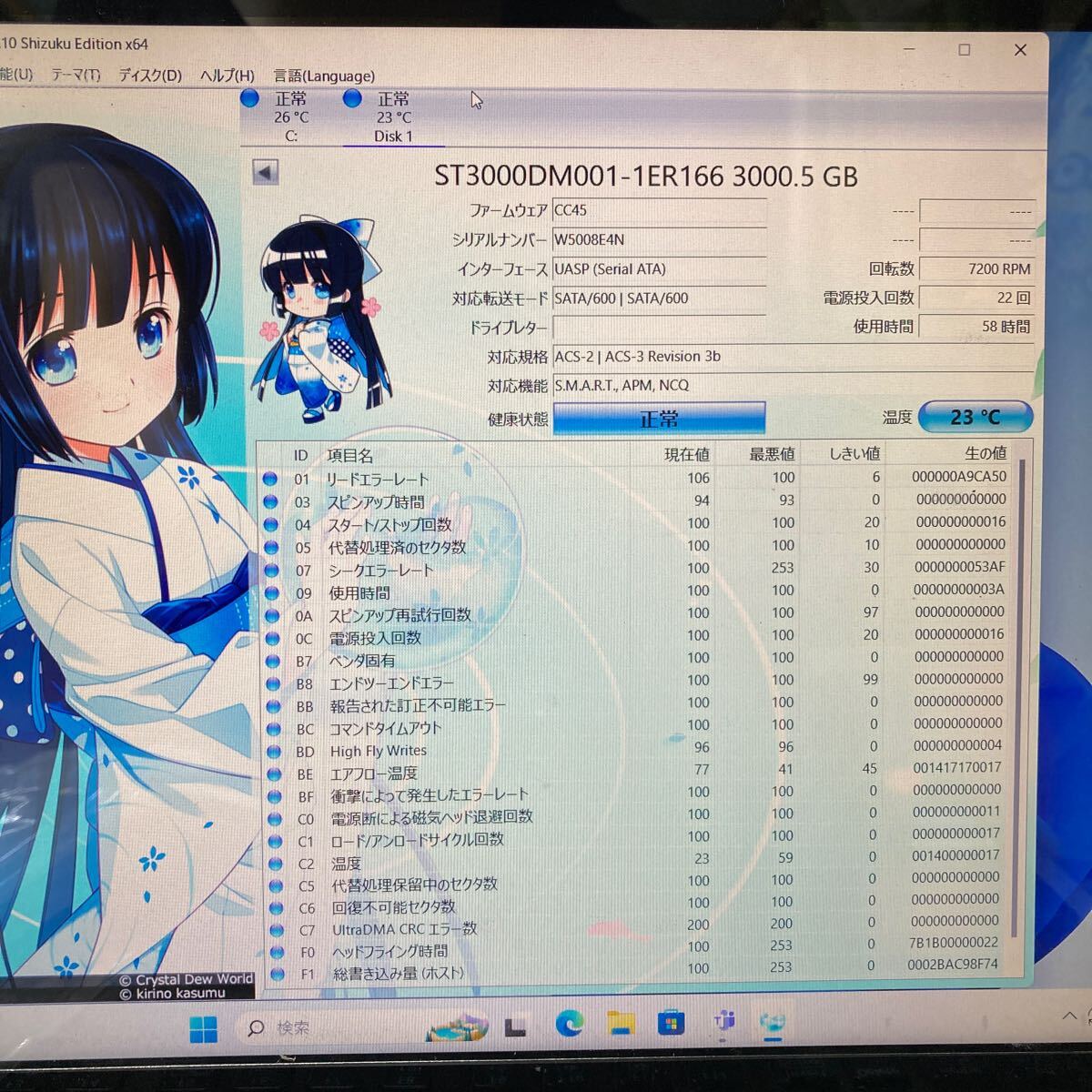Screen dimensions: 1092x1092
Task: Click the 現在値 column header
Action: click(686, 454)
